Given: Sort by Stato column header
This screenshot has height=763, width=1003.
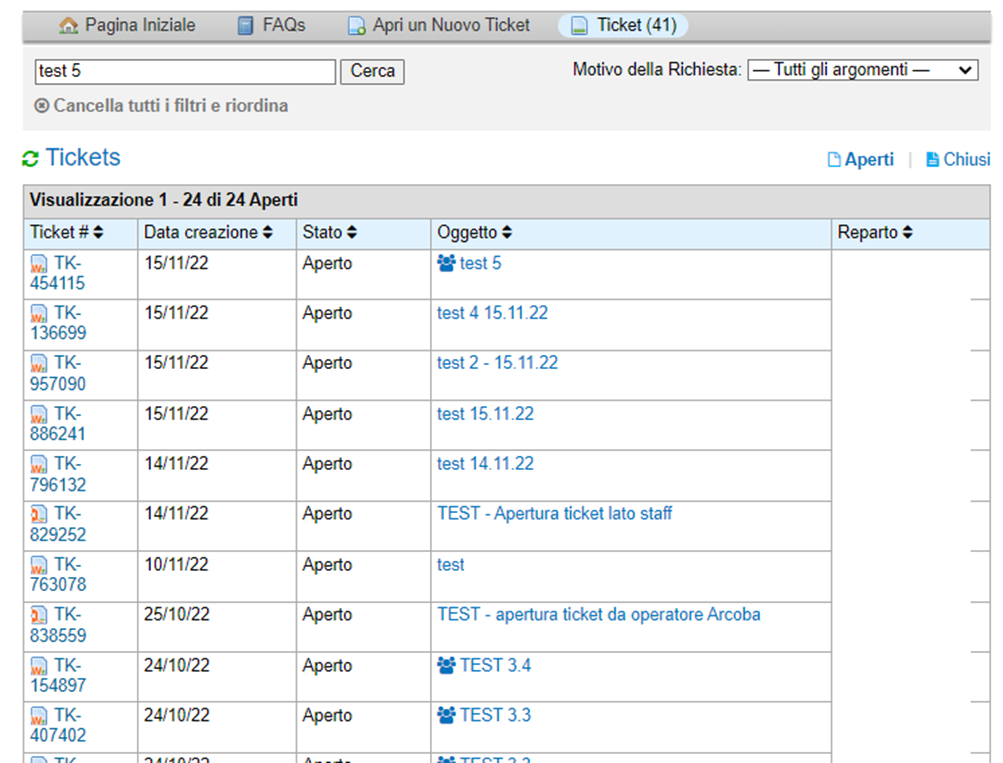Looking at the screenshot, I should pyautogui.click(x=330, y=232).
